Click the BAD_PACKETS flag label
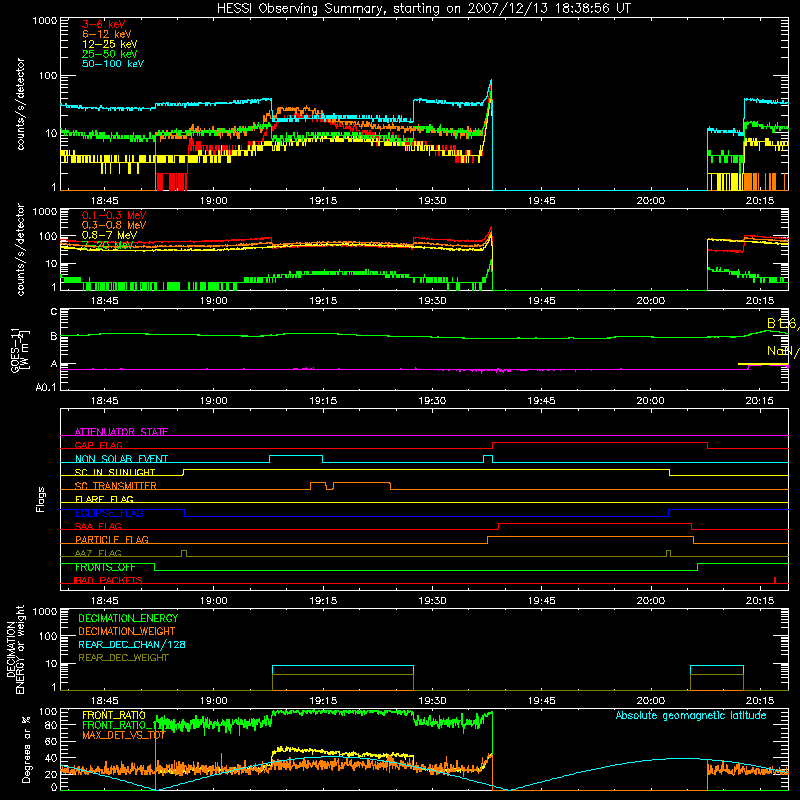Image resolution: width=800 pixels, height=800 pixels. [109, 580]
